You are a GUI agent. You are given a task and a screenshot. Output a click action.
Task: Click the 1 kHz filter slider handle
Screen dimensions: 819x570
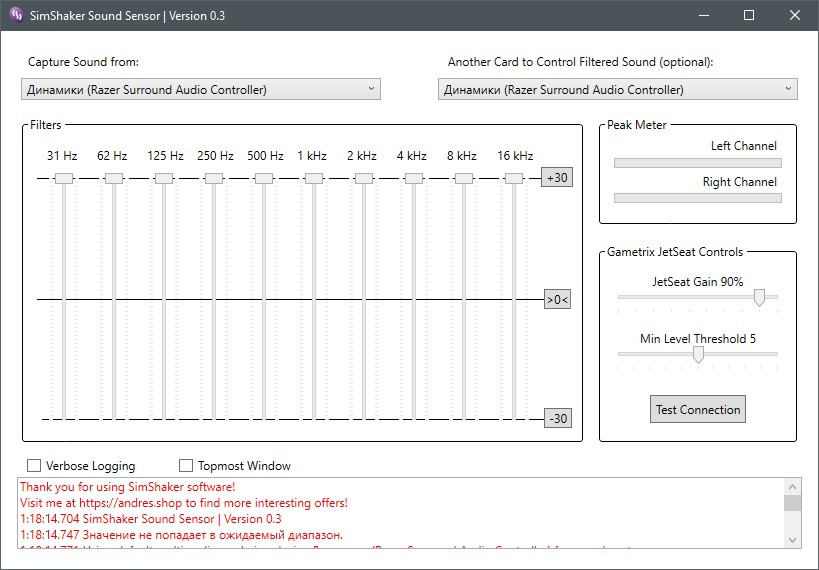314,178
